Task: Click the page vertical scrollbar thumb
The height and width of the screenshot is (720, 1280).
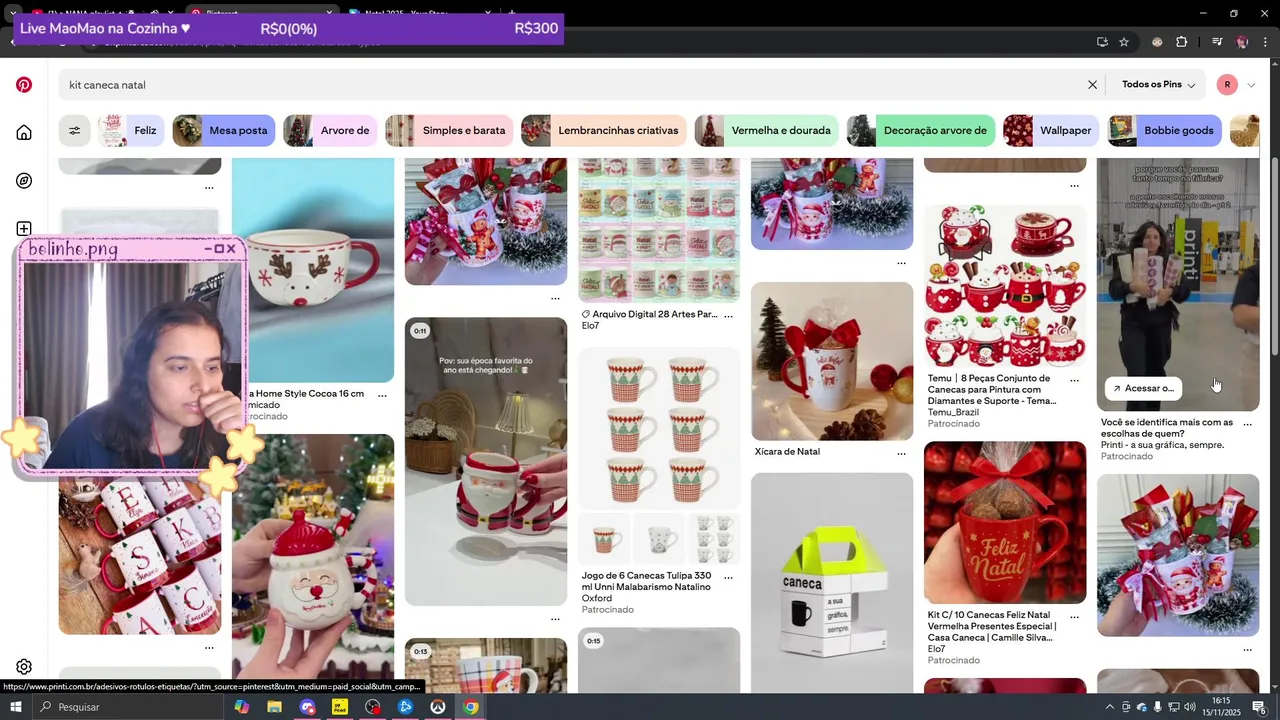Action: click(1274, 255)
